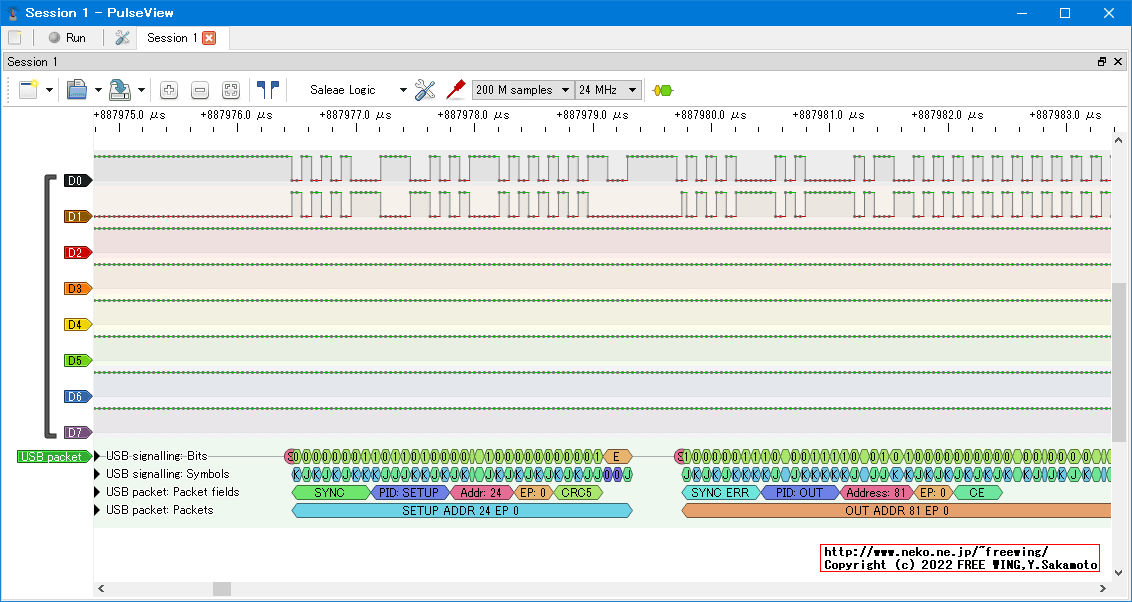Screen dimensions: 1132x602
Task: Toggle the cursors display
Action: 267,90
